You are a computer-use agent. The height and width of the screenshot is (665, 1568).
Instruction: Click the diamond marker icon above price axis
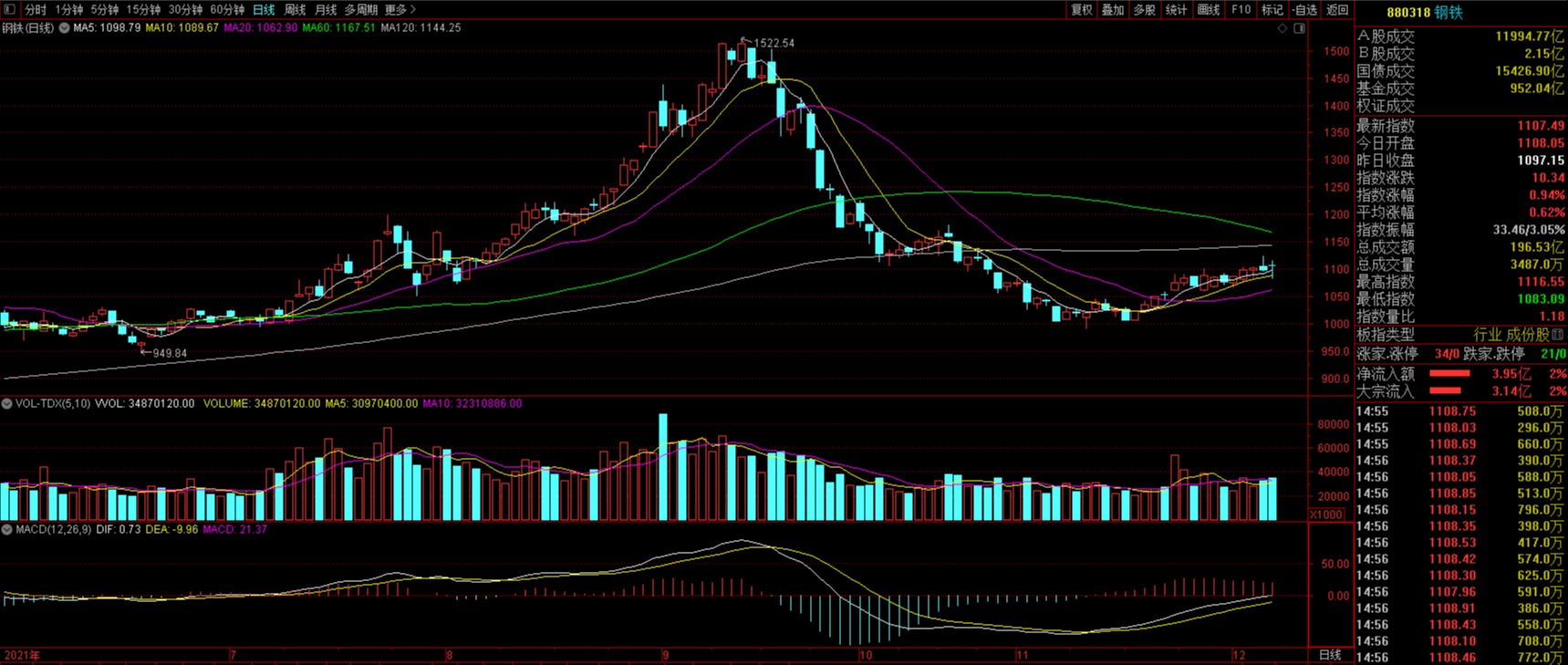pyautogui.click(x=1282, y=28)
